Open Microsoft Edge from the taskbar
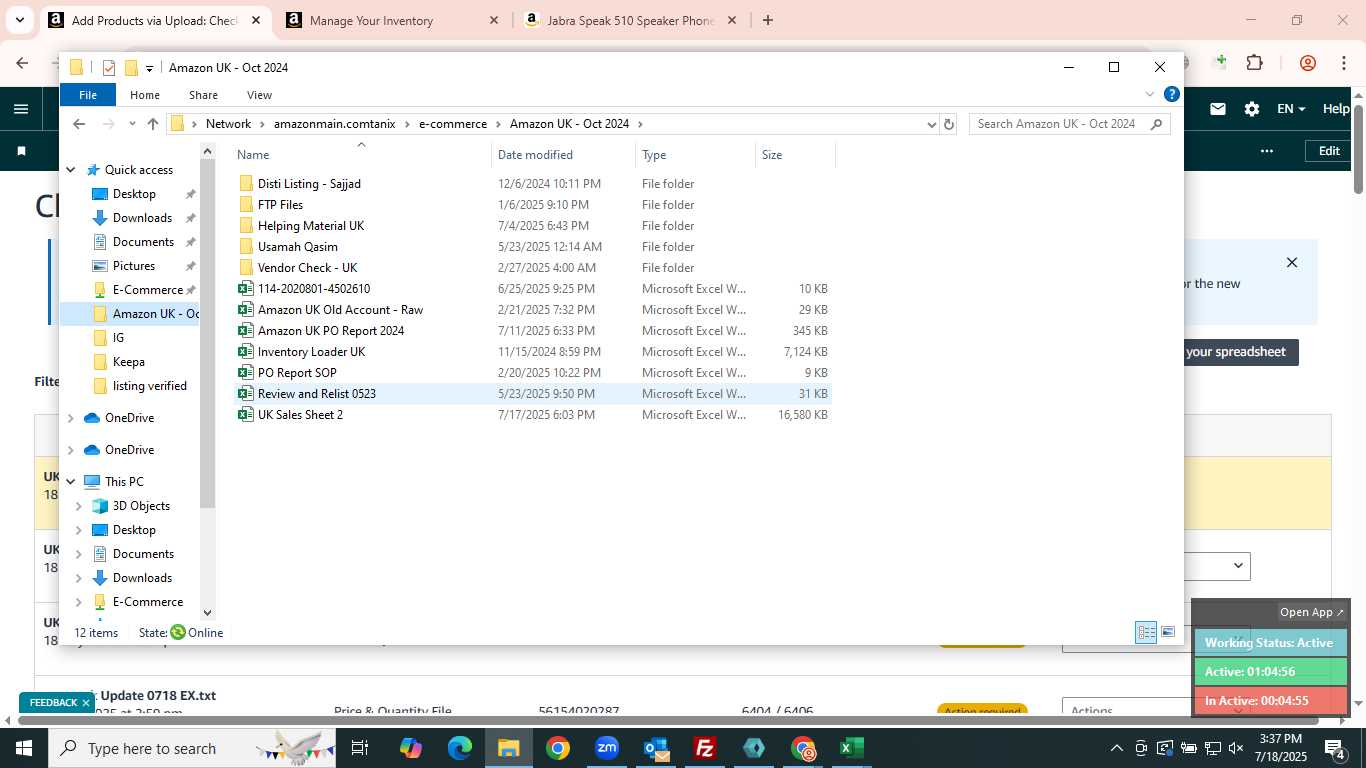Image resolution: width=1366 pixels, height=768 pixels. pyautogui.click(x=460, y=748)
